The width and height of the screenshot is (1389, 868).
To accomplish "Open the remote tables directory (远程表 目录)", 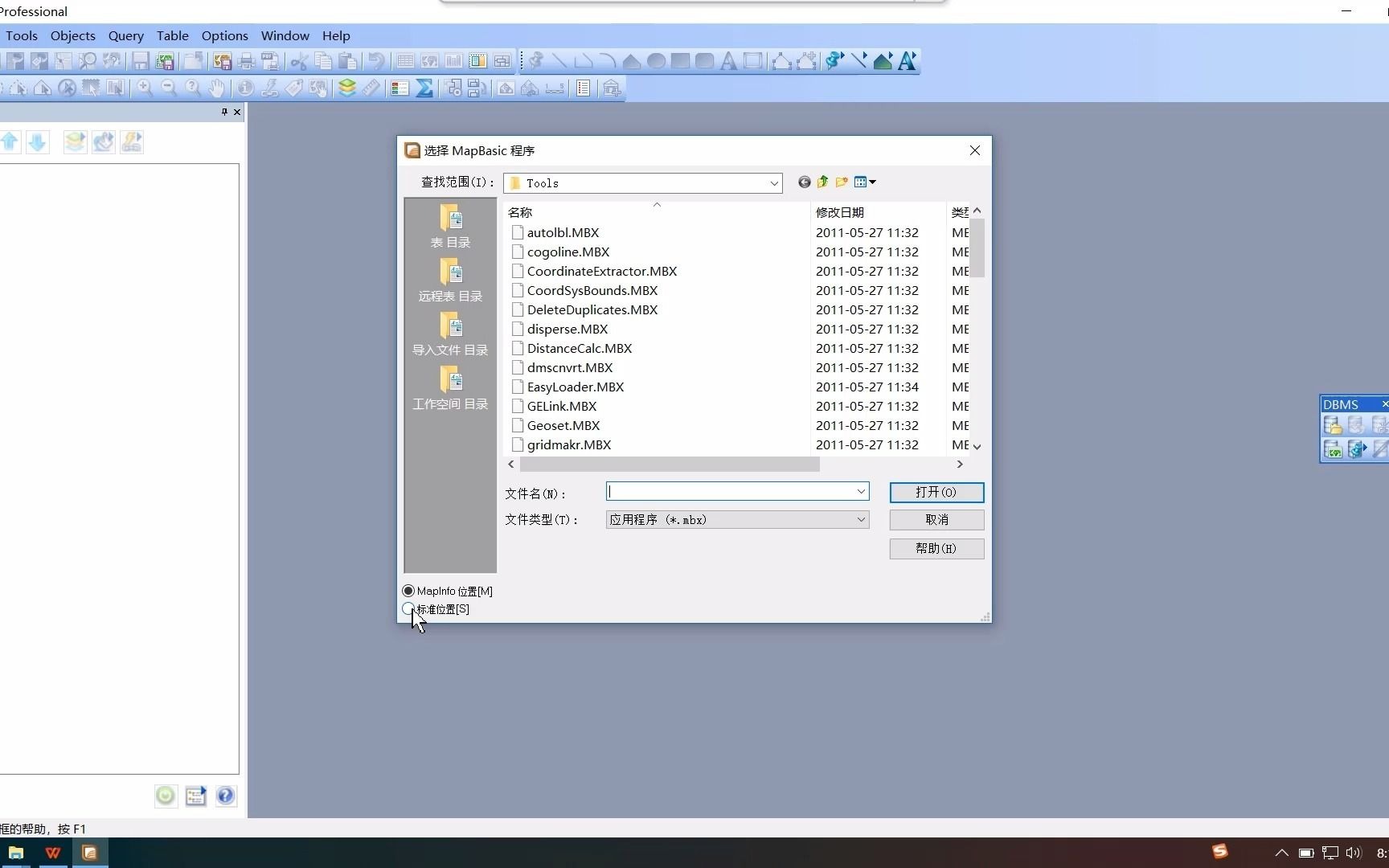I will click(x=450, y=280).
